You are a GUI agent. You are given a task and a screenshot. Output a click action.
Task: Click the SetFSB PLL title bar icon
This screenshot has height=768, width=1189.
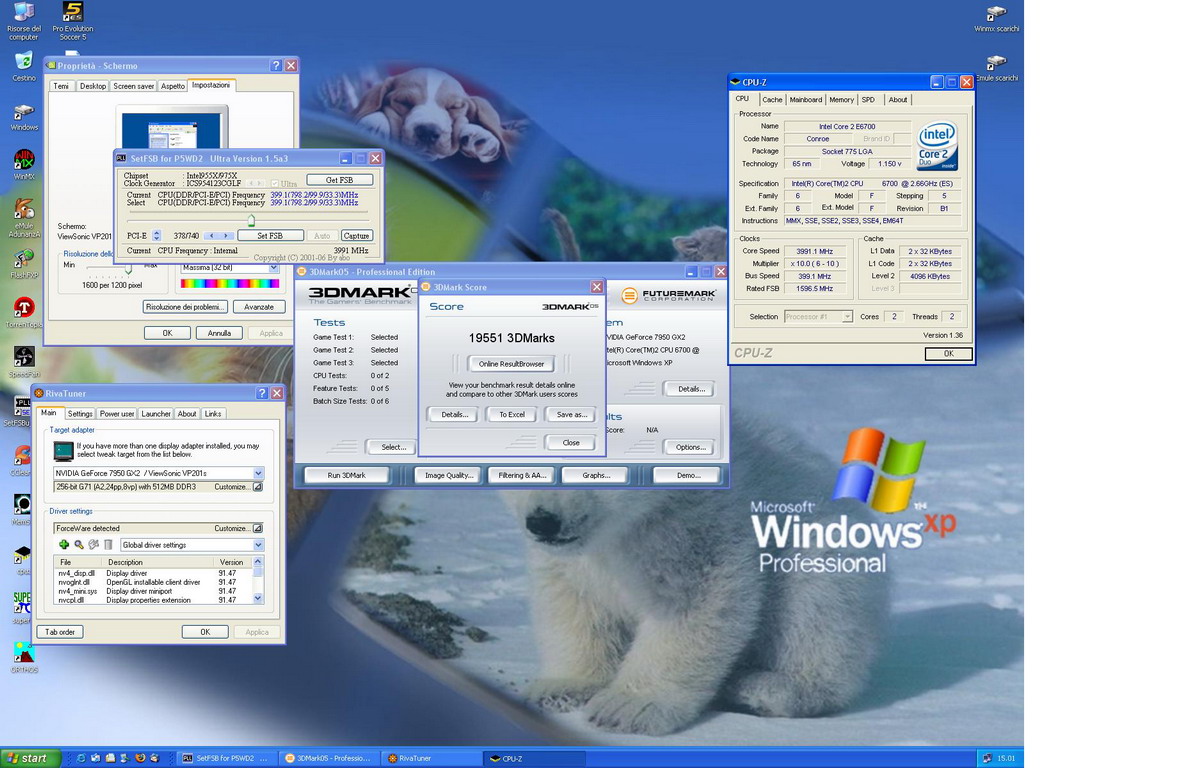point(121,158)
